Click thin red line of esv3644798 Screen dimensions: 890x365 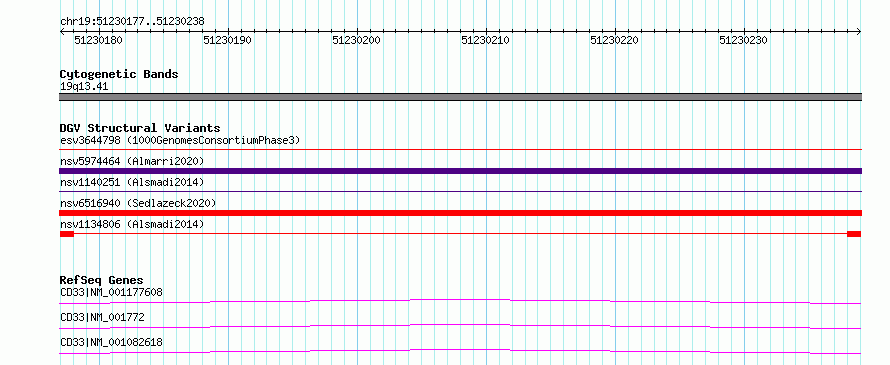[x=460, y=150]
